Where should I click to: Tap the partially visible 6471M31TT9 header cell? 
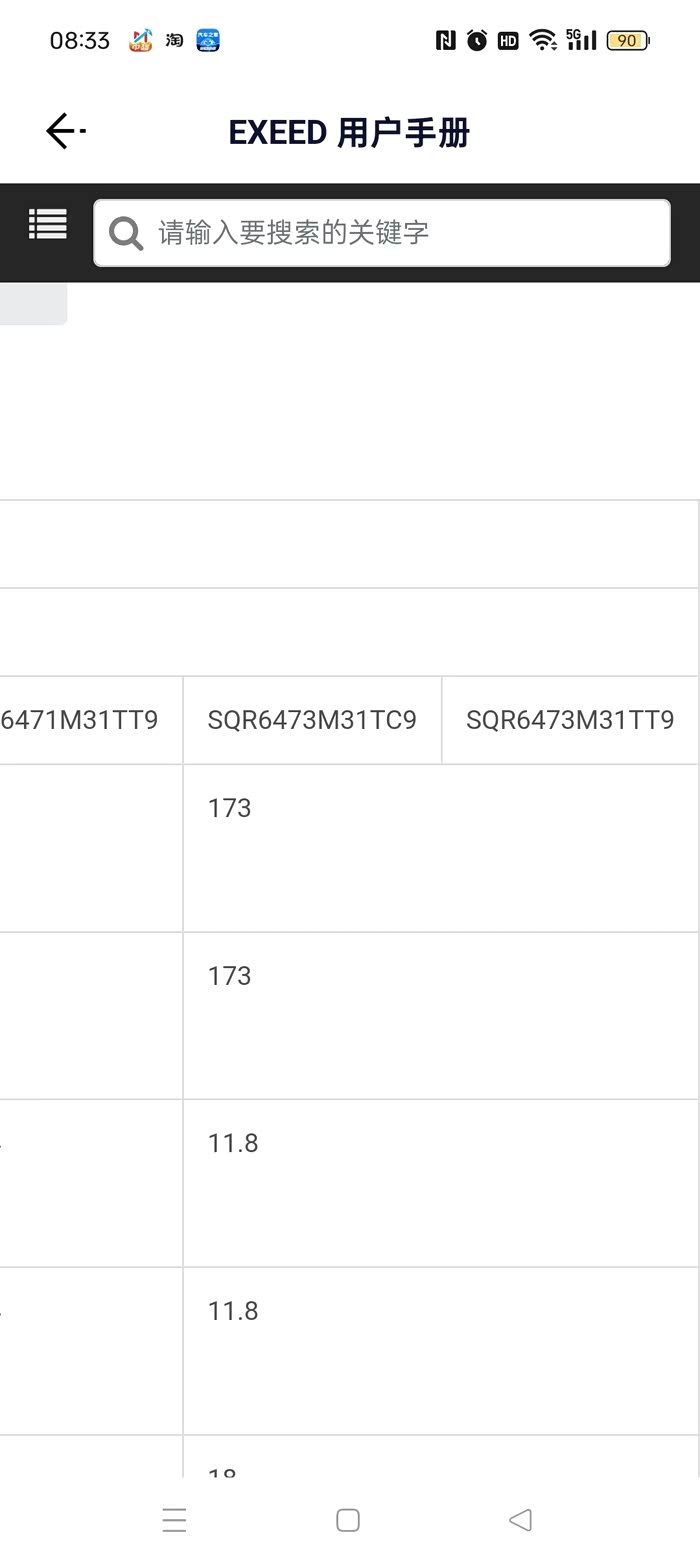(85, 720)
